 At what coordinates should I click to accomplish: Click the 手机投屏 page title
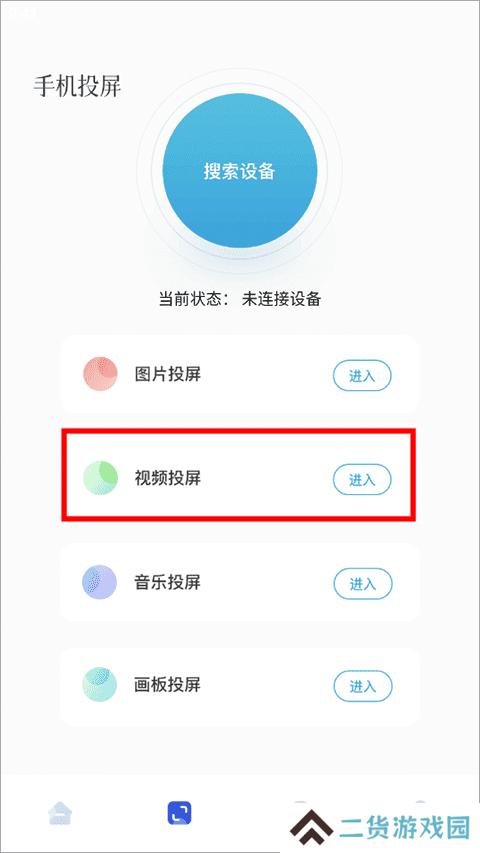coord(77,86)
